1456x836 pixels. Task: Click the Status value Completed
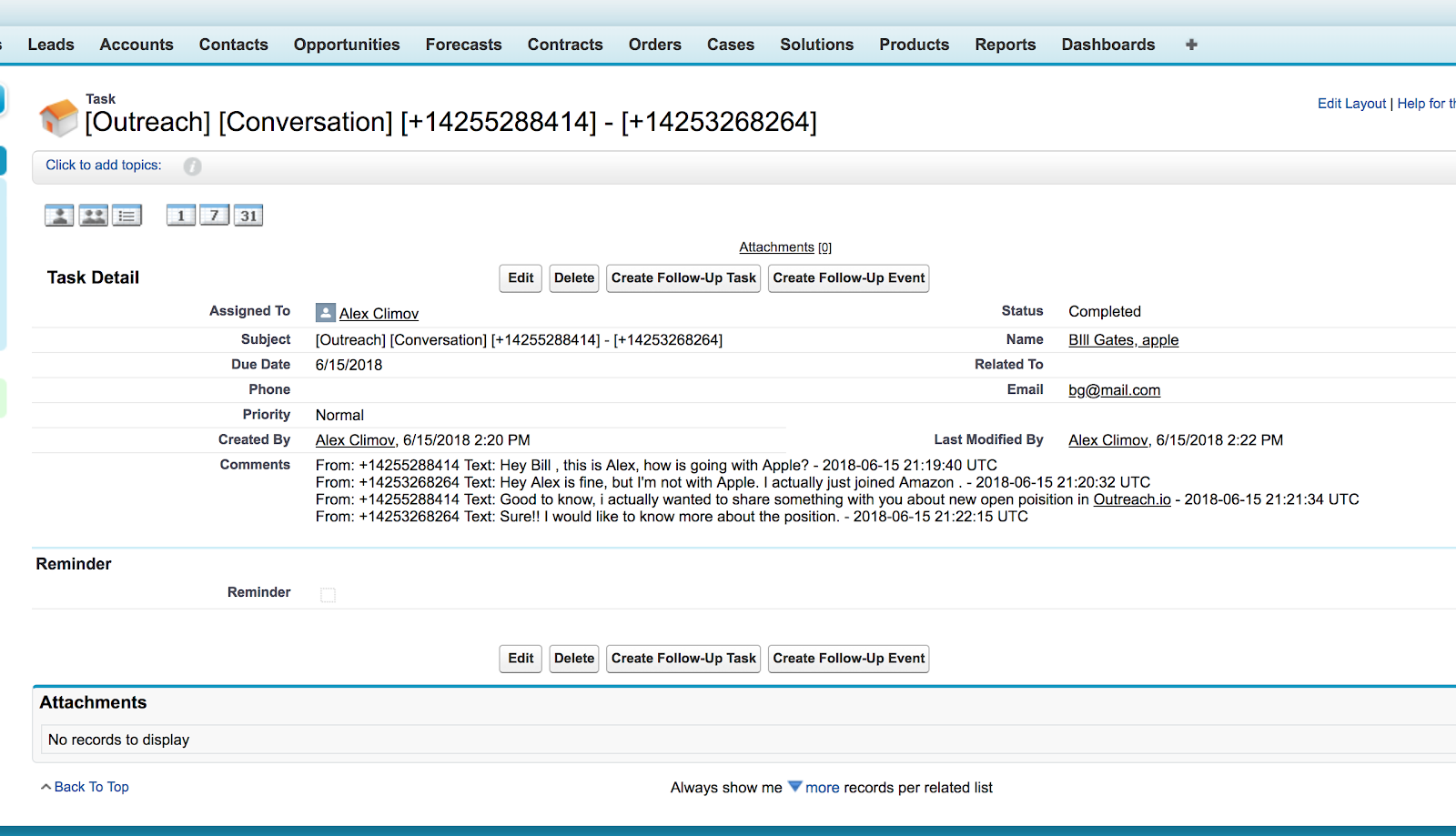[x=1105, y=311]
